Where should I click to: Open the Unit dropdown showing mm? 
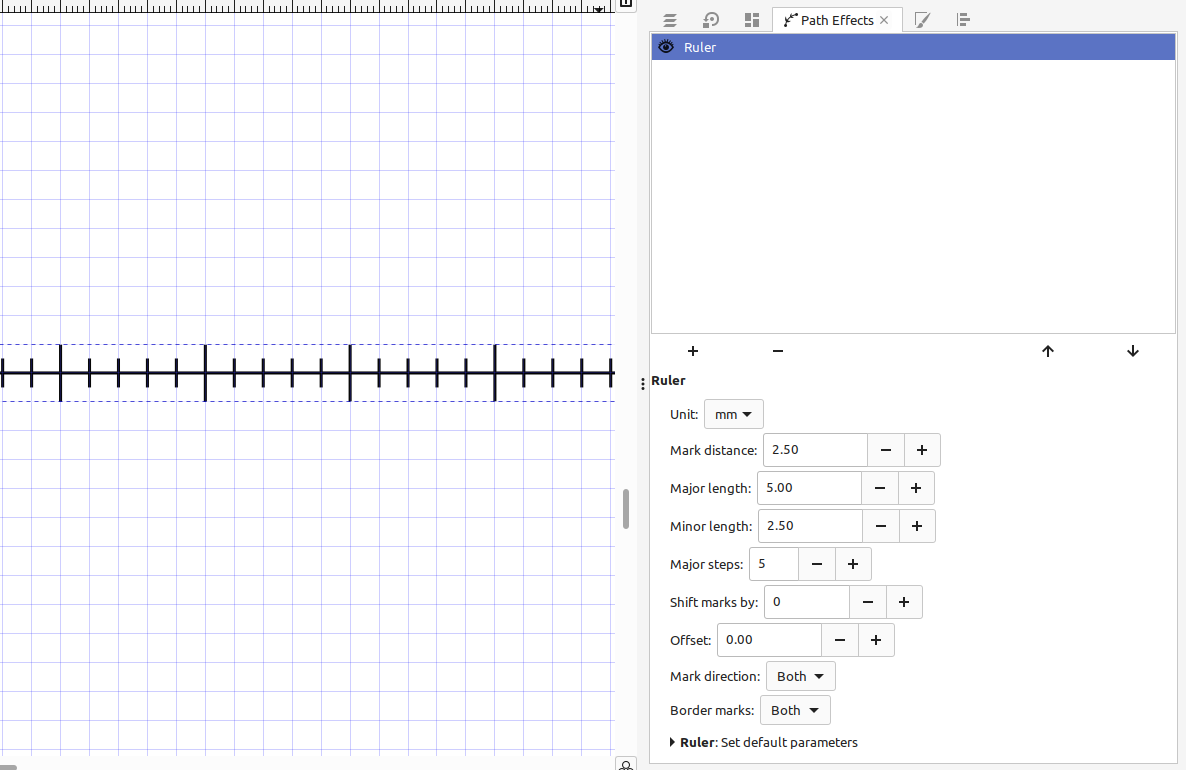(x=733, y=413)
